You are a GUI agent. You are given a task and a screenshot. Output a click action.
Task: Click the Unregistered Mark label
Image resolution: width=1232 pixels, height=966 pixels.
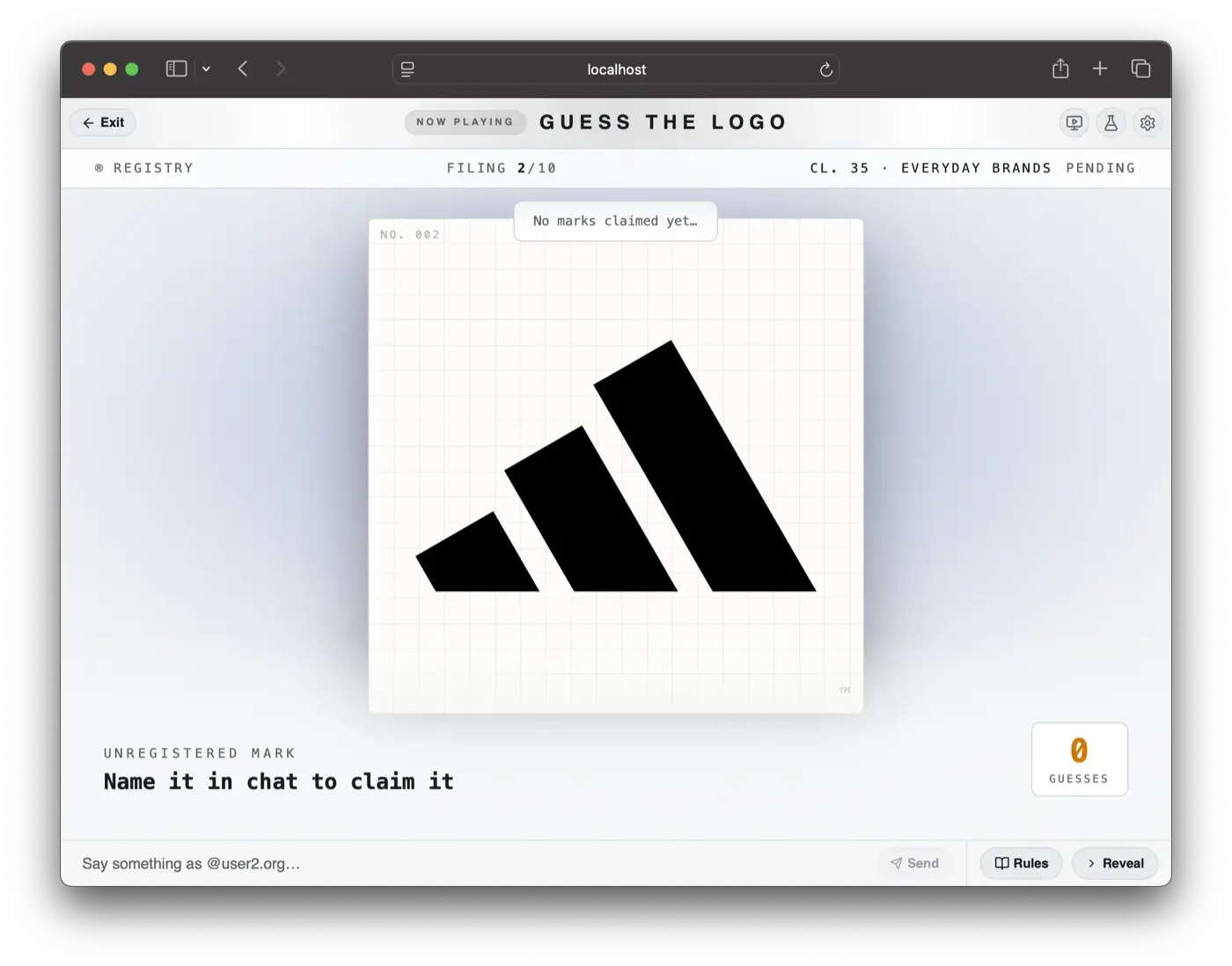coord(200,753)
